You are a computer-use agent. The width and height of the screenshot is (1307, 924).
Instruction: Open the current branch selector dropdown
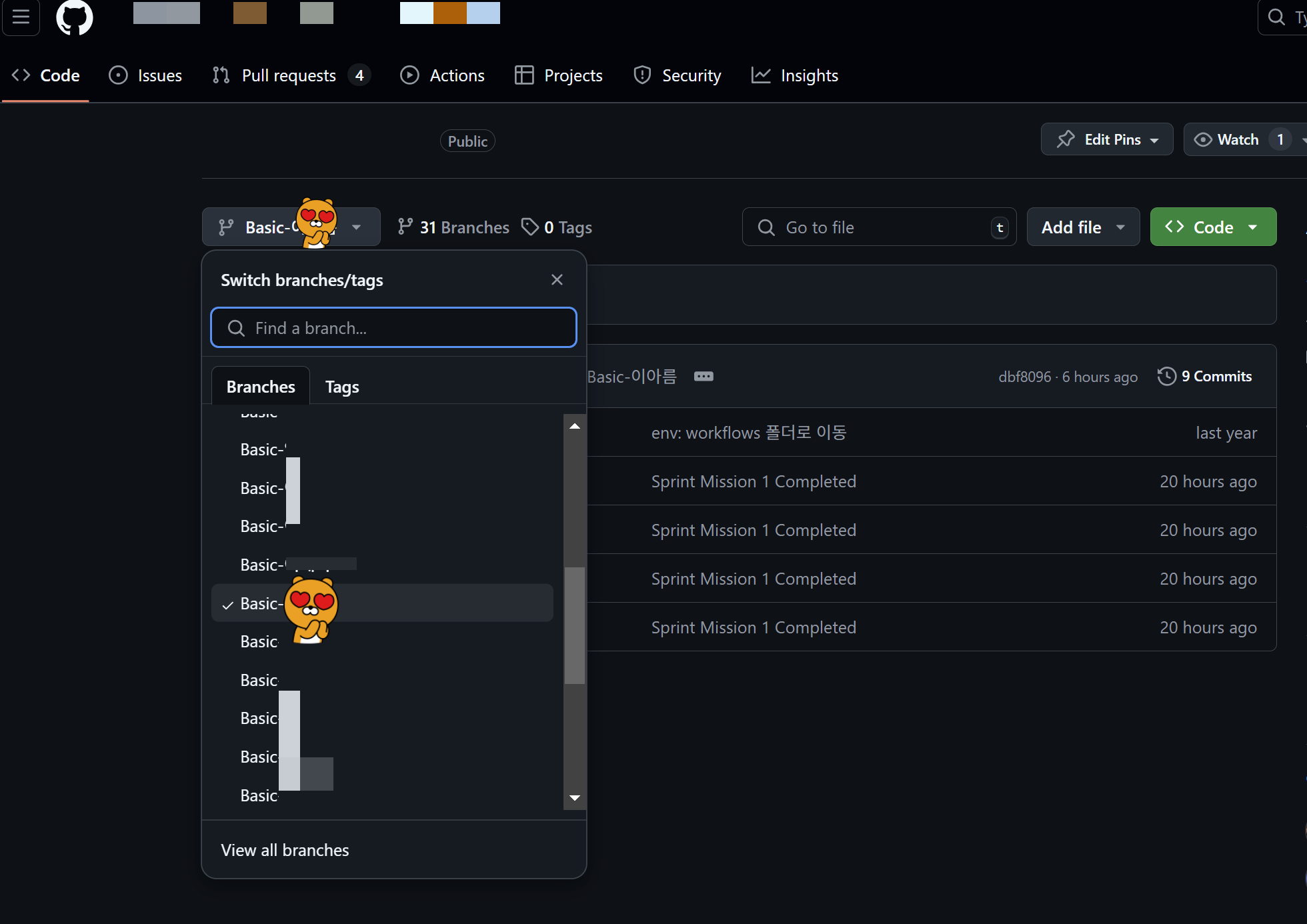tap(291, 227)
